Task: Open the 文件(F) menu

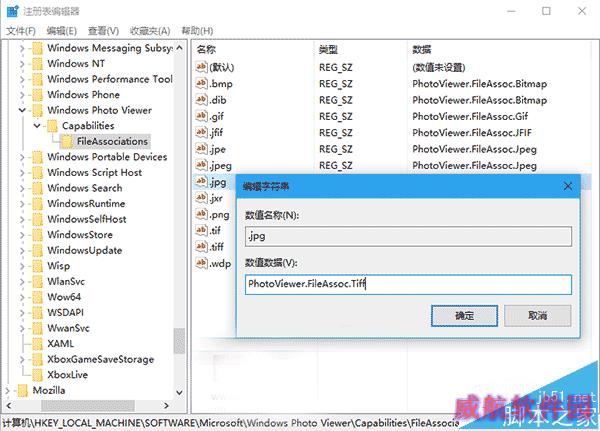Action: tap(21, 31)
